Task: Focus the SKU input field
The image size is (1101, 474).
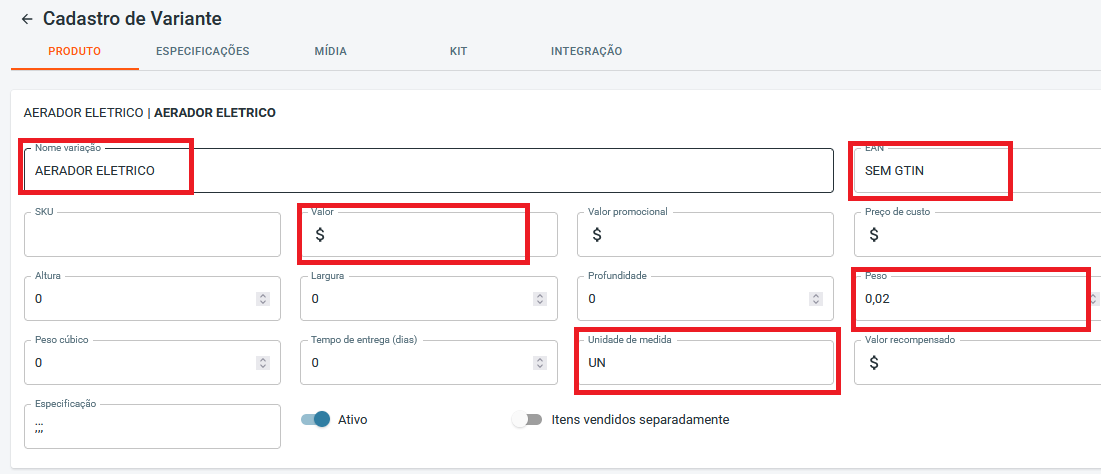Action: [152, 235]
